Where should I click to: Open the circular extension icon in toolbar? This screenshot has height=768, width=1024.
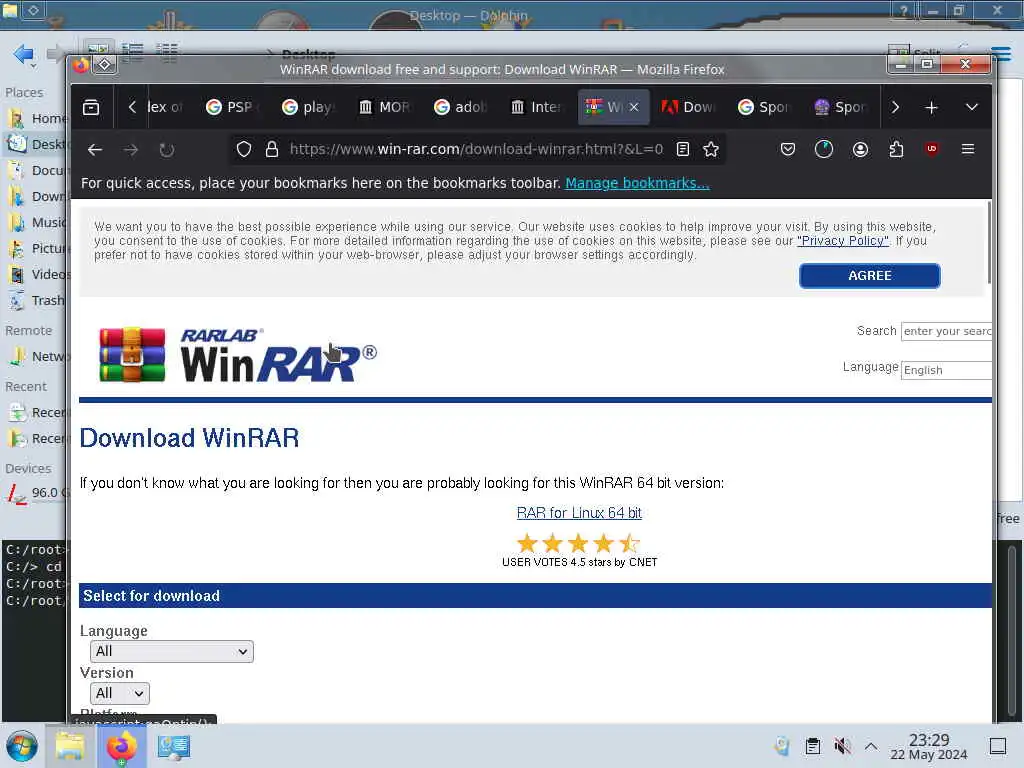click(x=824, y=150)
